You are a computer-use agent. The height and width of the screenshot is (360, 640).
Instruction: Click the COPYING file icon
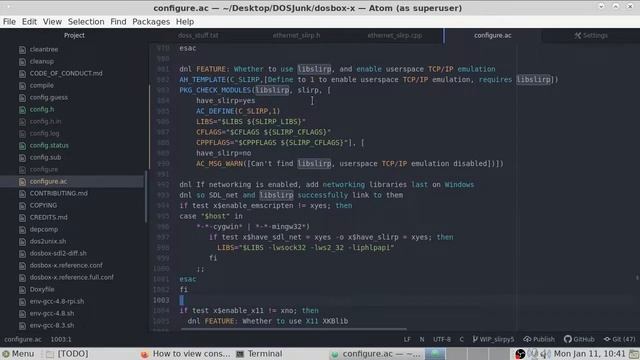pos(22,205)
